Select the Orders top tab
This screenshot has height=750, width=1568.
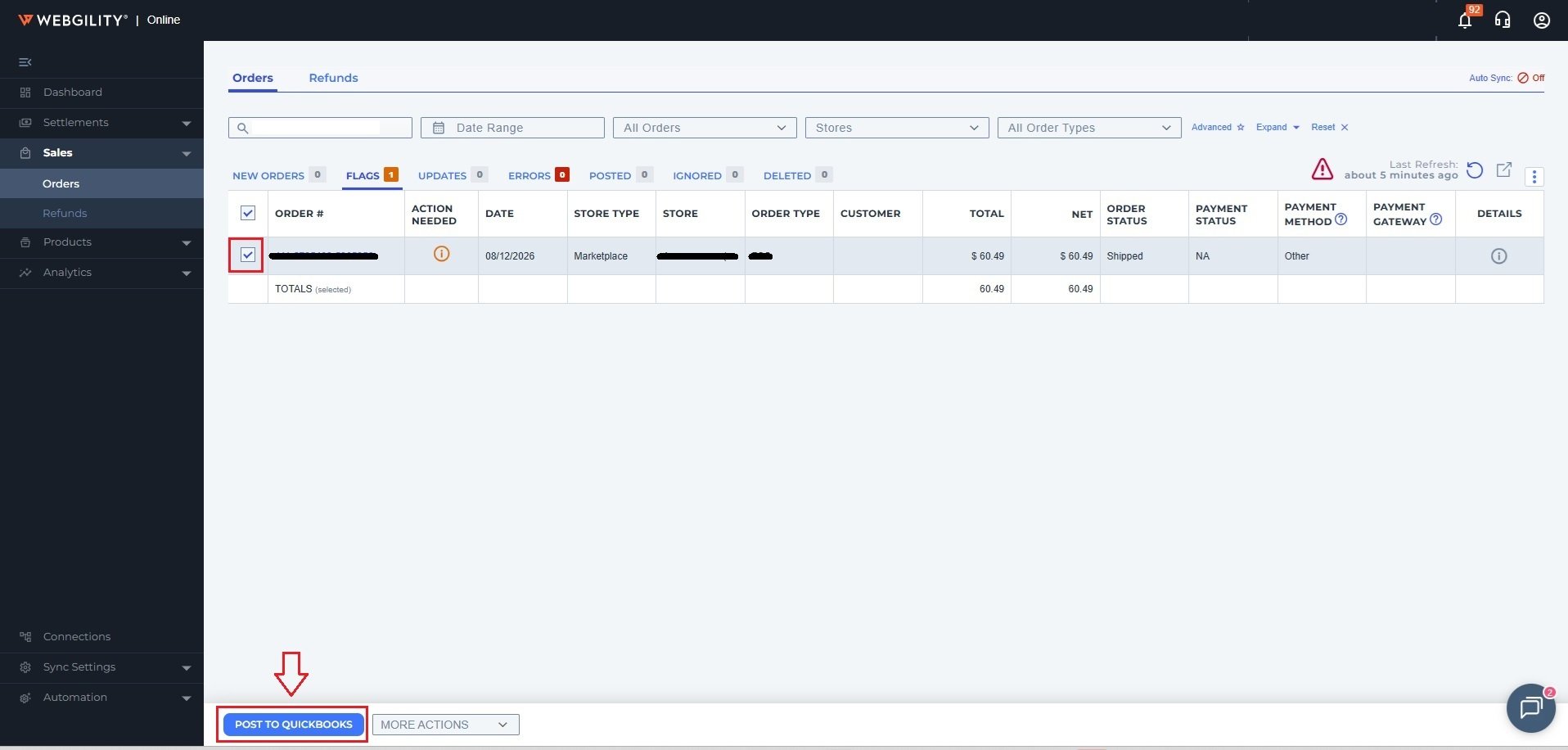[x=253, y=78]
